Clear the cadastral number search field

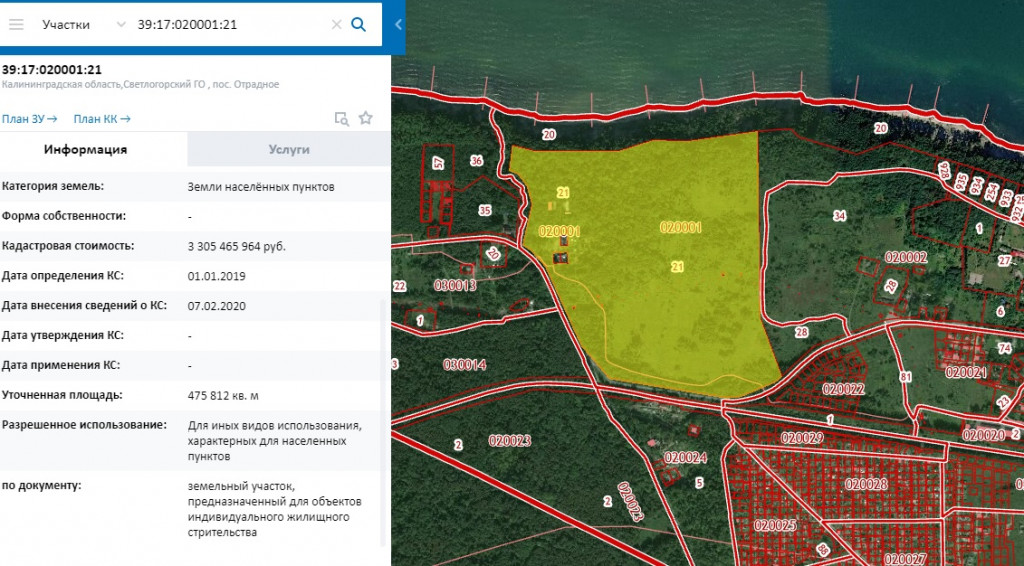(336, 24)
